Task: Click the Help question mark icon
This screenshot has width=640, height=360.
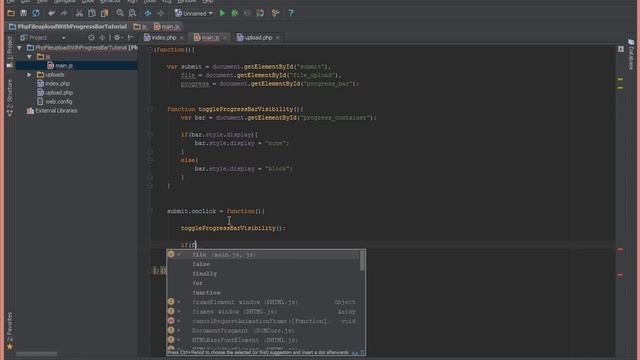Action: tap(291, 13)
